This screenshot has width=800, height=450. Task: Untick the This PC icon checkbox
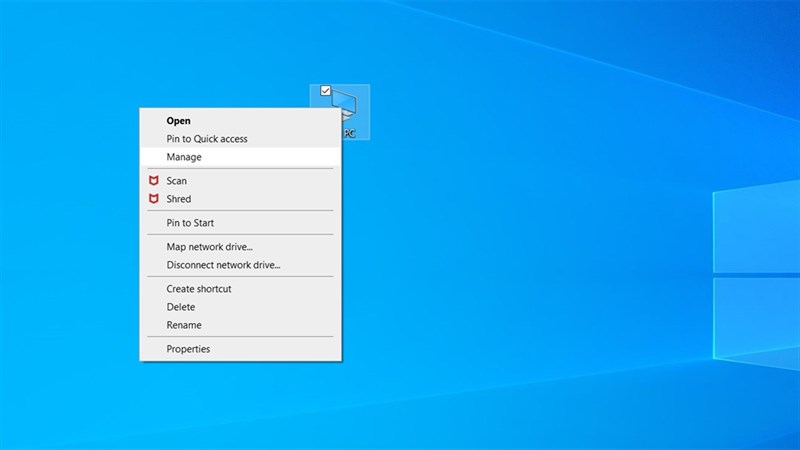click(x=326, y=91)
